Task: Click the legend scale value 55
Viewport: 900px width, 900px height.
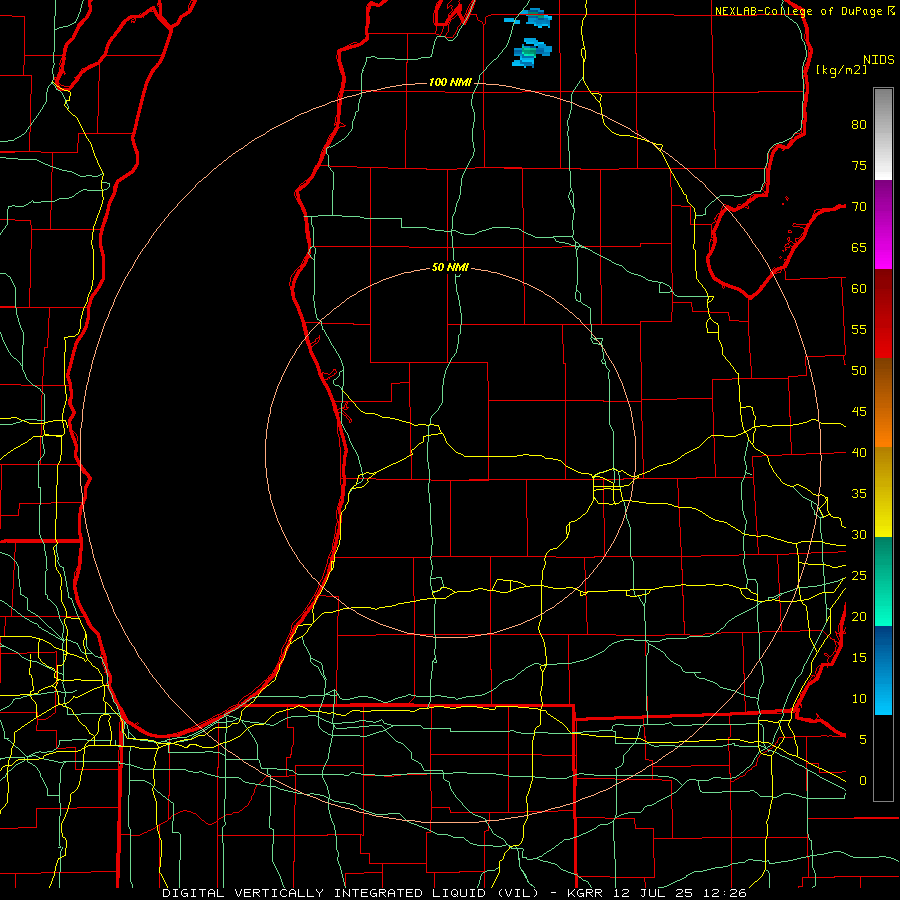Action: (x=859, y=329)
